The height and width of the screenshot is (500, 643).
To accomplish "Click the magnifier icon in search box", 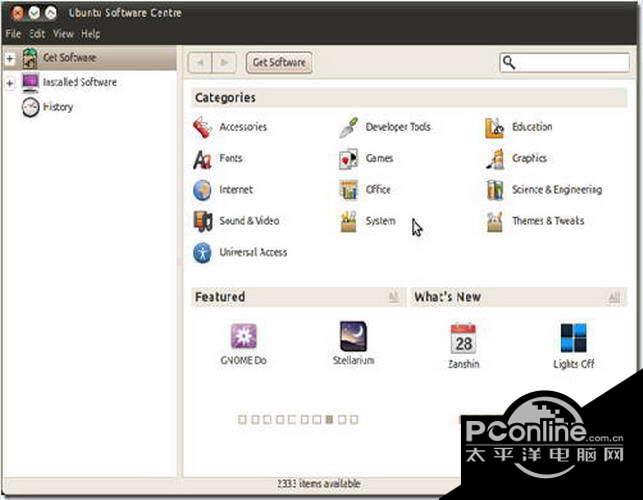I will [509, 63].
